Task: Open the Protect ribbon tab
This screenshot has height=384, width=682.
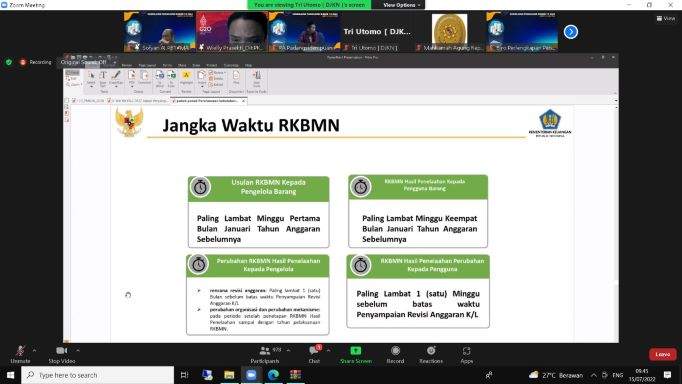Action: pos(211,65)
